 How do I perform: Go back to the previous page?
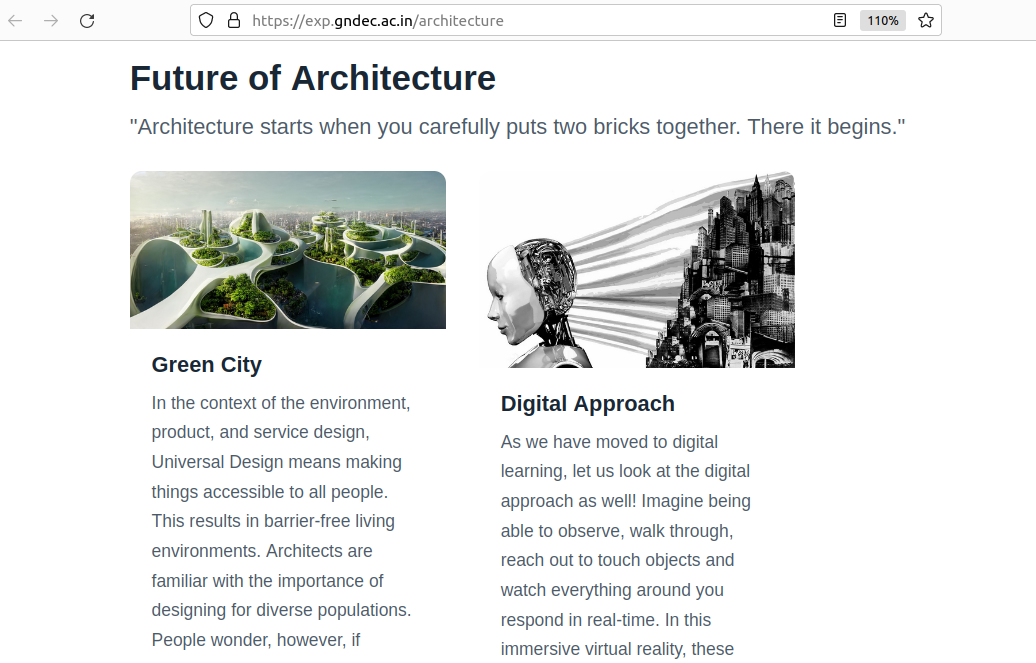point(16,20)
